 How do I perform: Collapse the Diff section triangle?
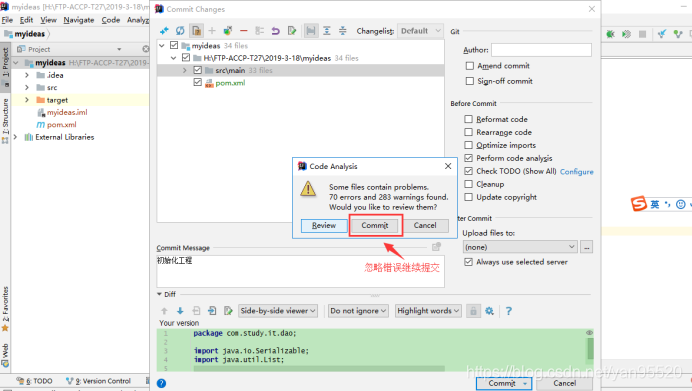159,294
